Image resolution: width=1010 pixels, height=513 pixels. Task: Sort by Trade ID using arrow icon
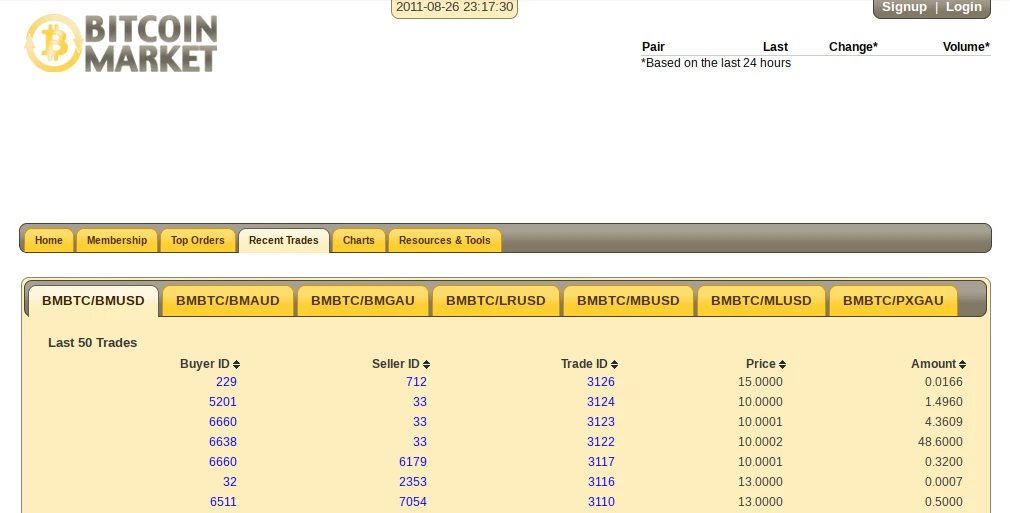[615, 365]
